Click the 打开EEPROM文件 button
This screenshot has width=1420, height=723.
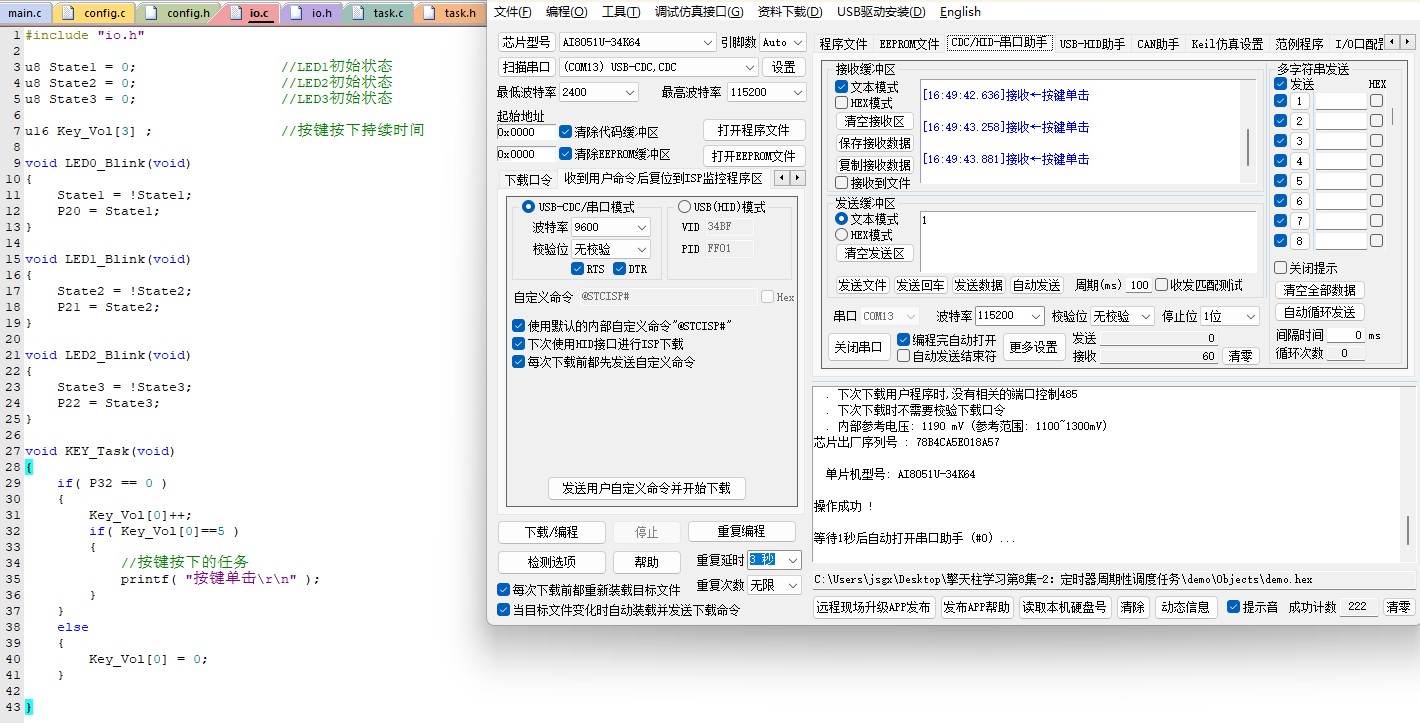point(754,156)
